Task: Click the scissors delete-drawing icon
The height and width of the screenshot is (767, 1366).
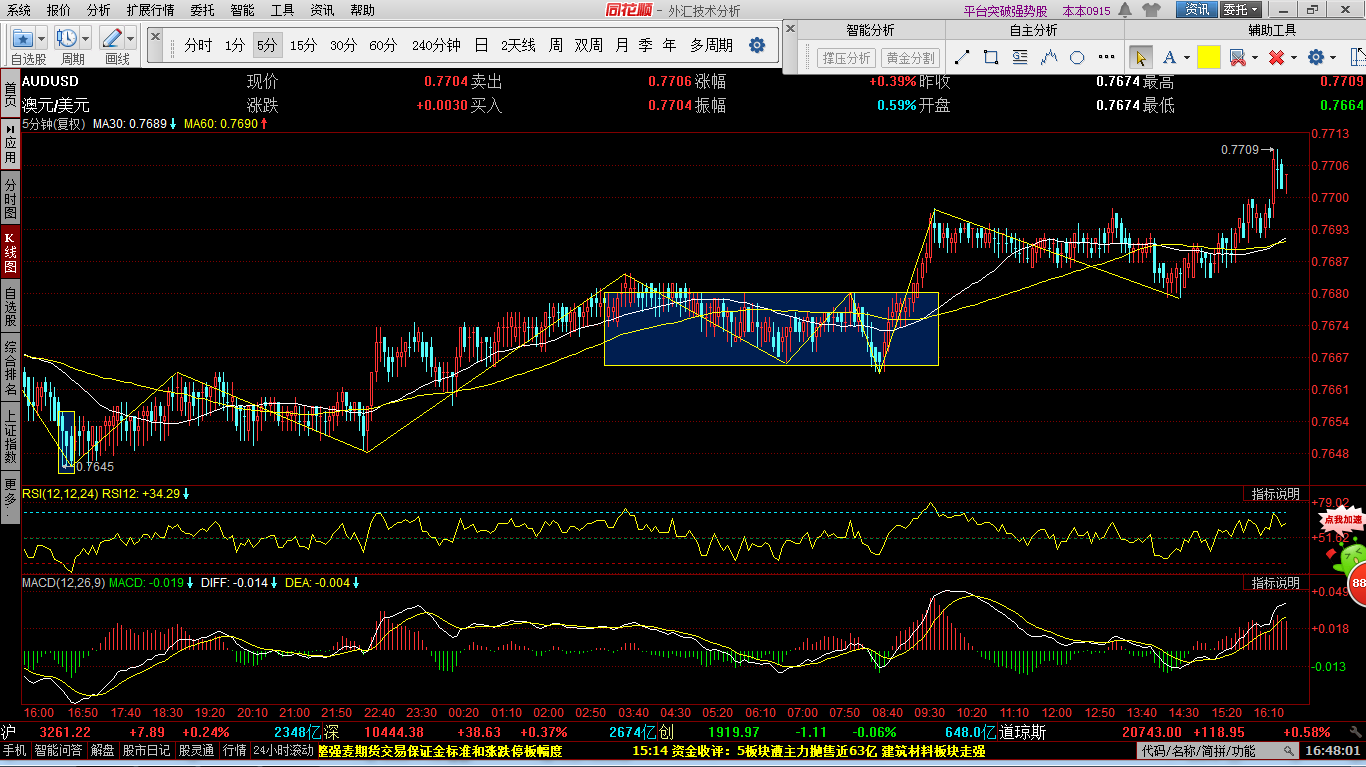Action: (1238, 57)
